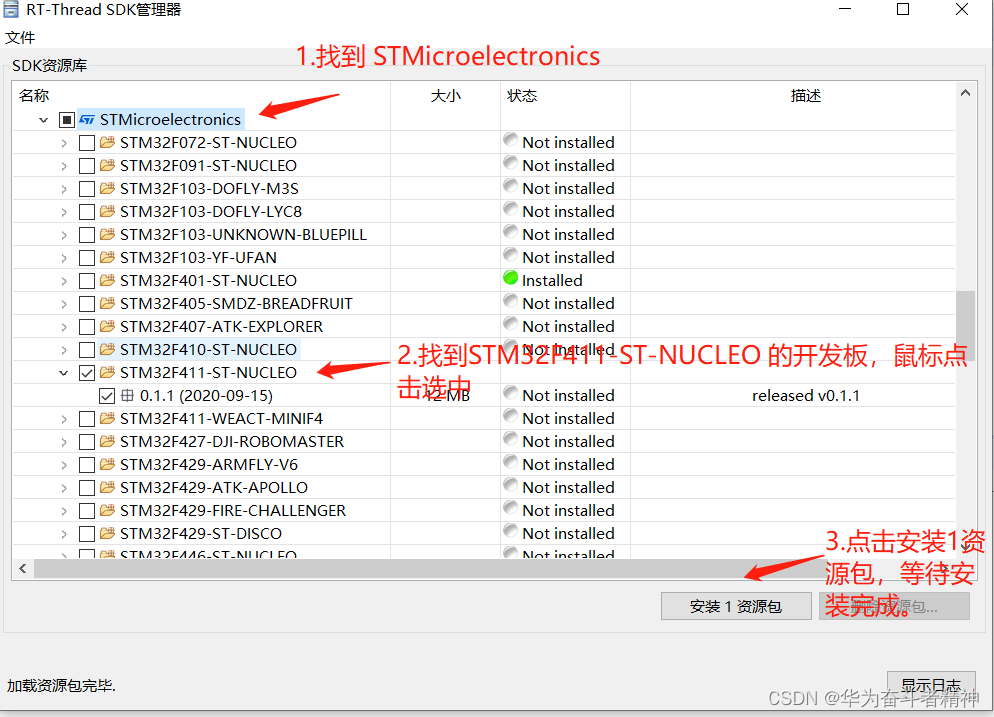Select the STM32F103-YF-UFAN row label

pos(198,257)
